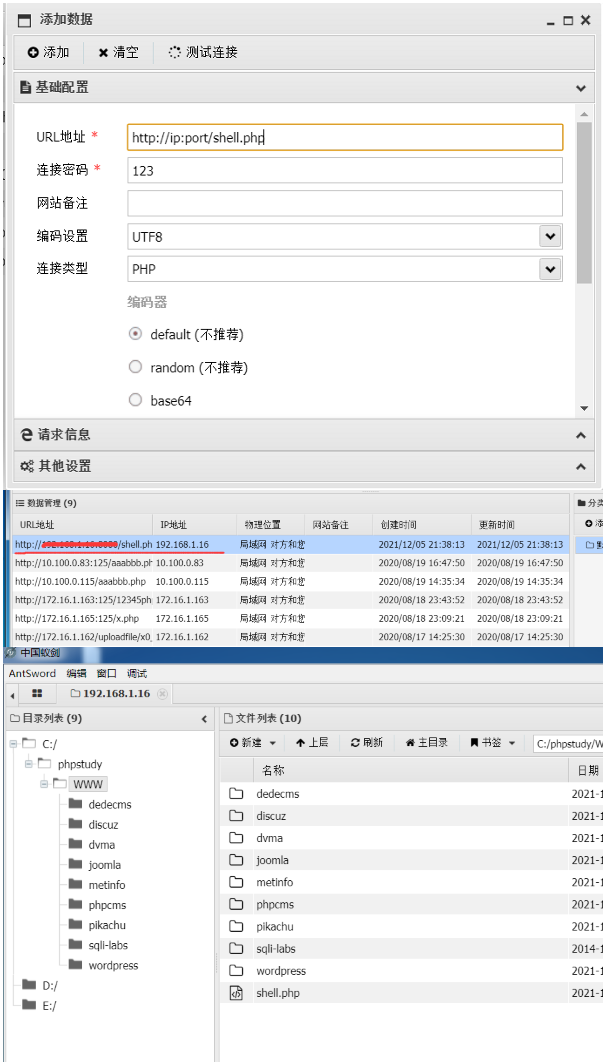Switch to the home grid tab
605x1064 pixels.
37,694
